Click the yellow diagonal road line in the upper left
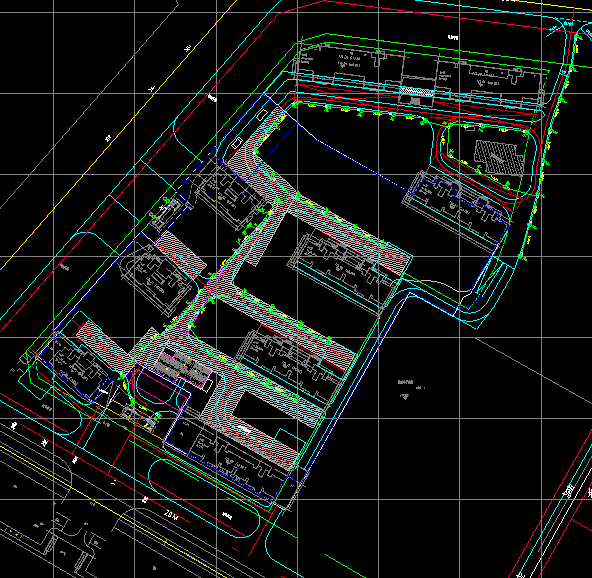Image resolution: width=592 pixels, height=578 pixels. (113, 135)
